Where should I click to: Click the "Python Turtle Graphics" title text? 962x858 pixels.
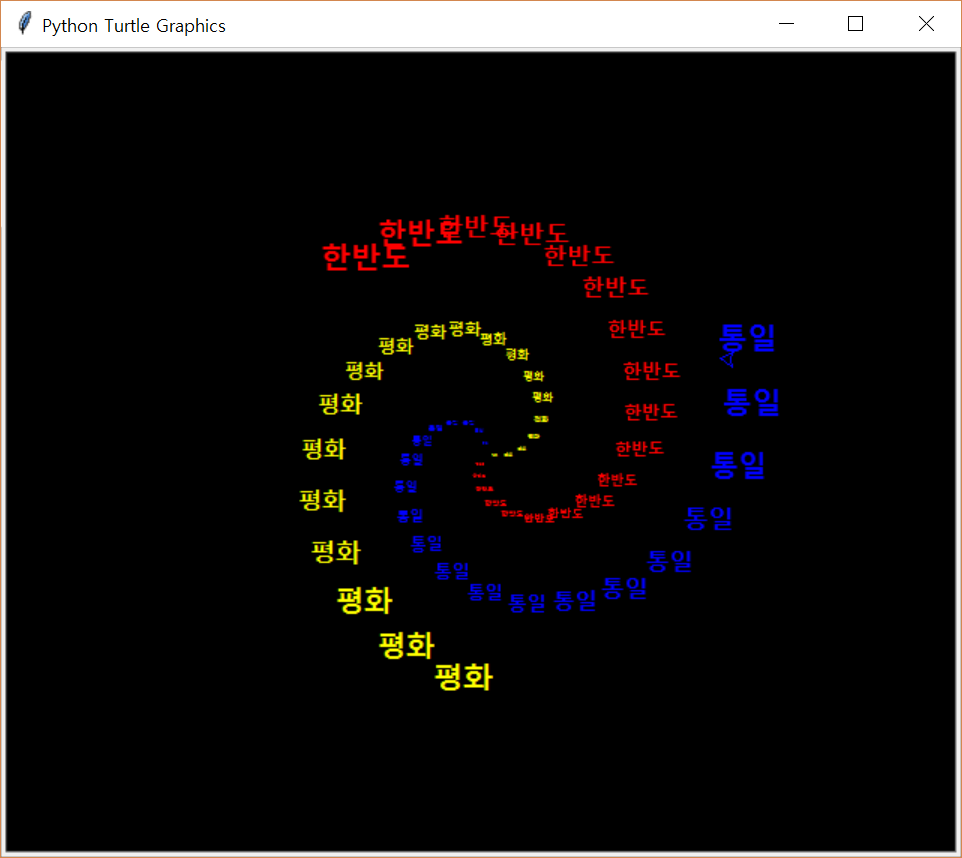tap(133, 26)
